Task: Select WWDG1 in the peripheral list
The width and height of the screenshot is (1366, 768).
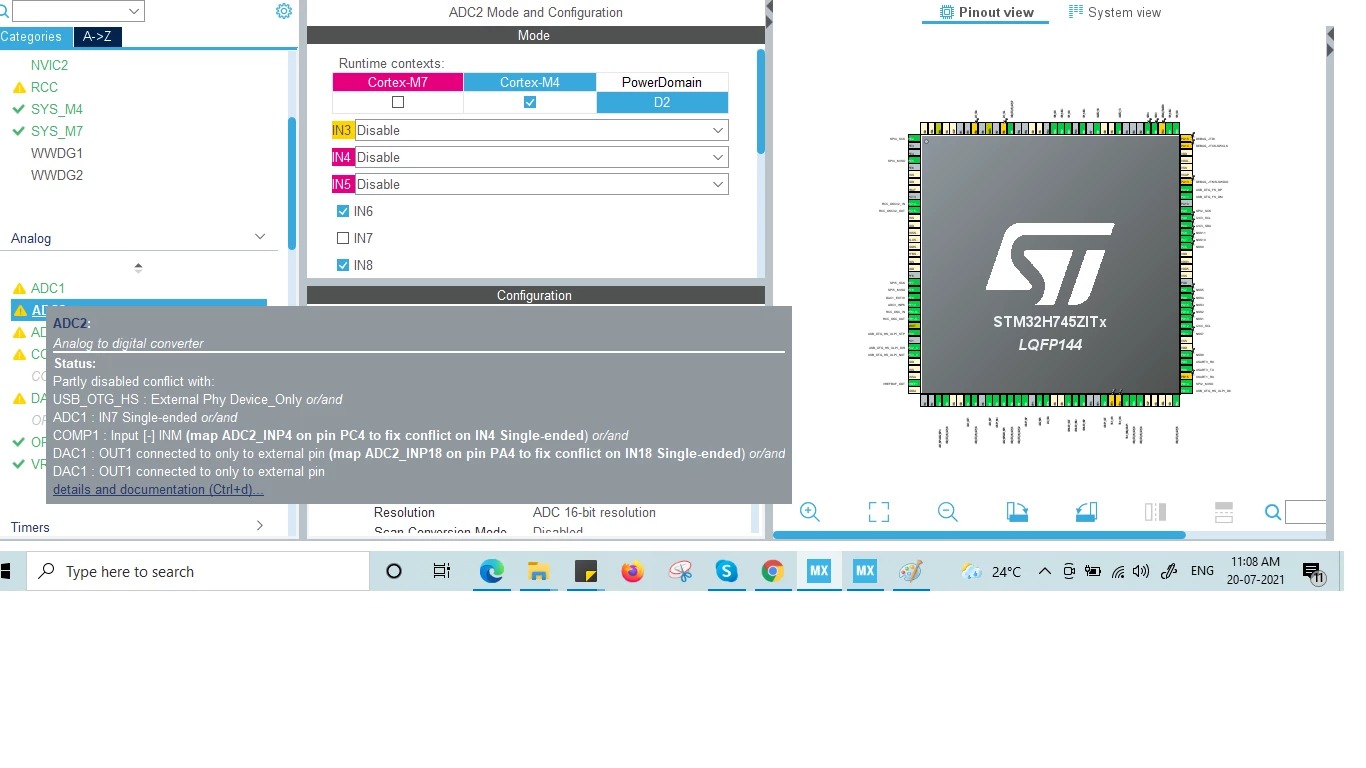Action: (57, 153)
